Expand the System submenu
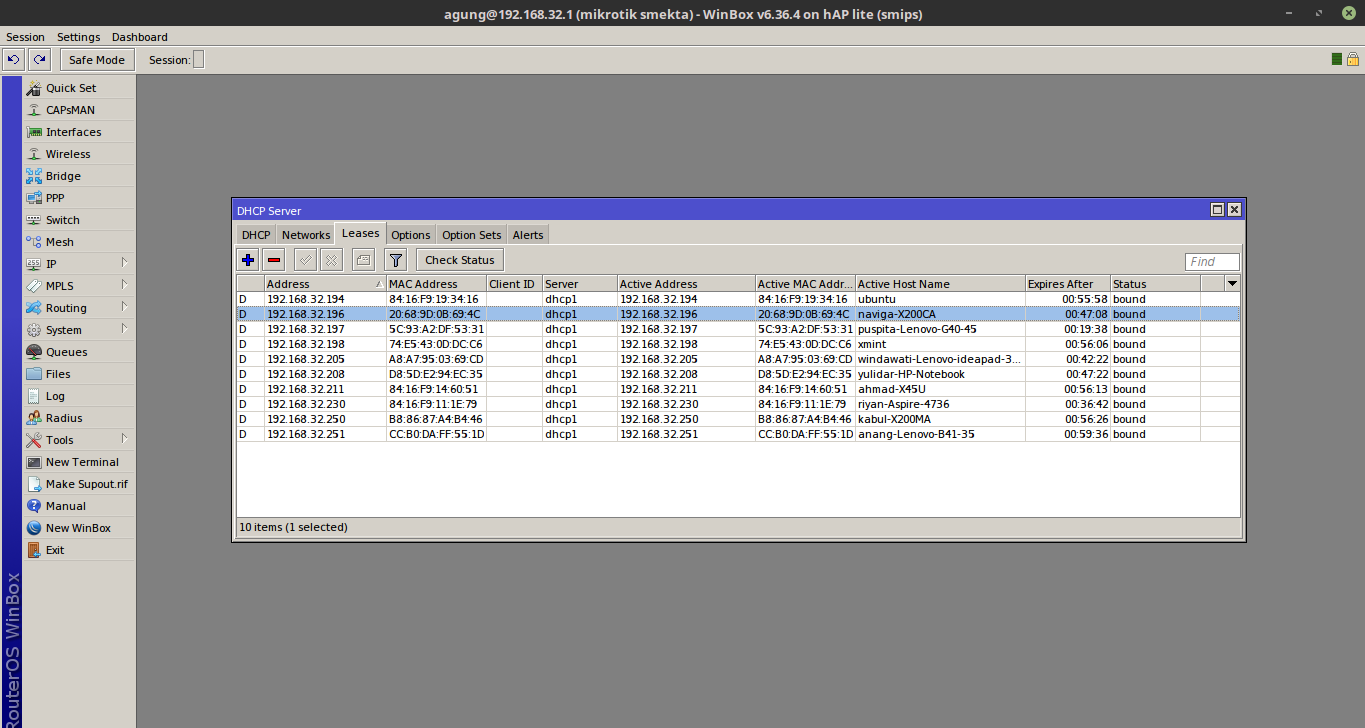This screenshot has width=1365, height=728. (x=79, y=330)
